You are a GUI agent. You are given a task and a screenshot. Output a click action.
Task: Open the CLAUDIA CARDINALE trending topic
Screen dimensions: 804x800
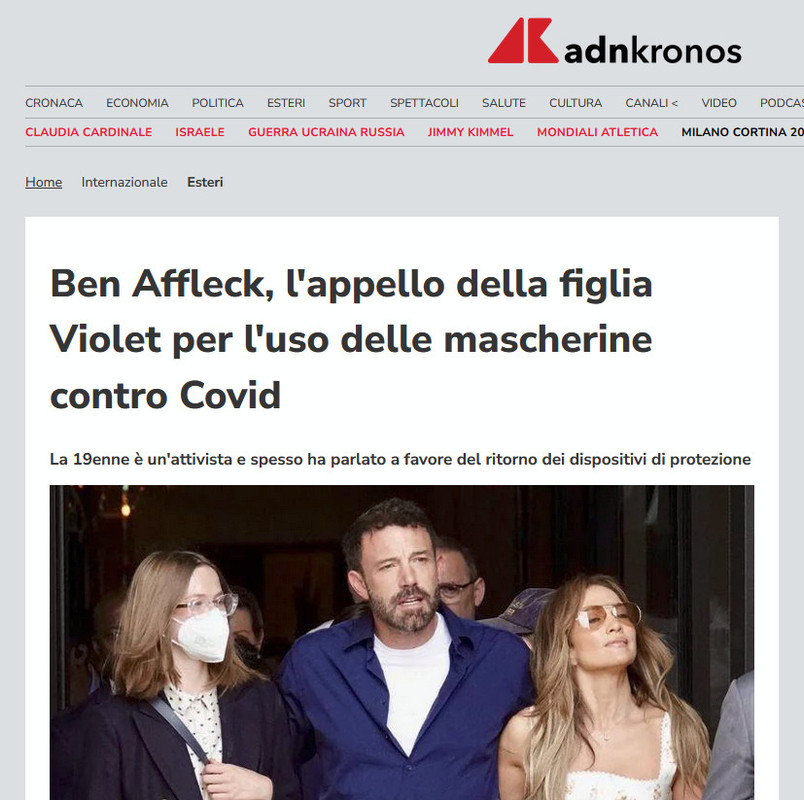coord(89,132)
